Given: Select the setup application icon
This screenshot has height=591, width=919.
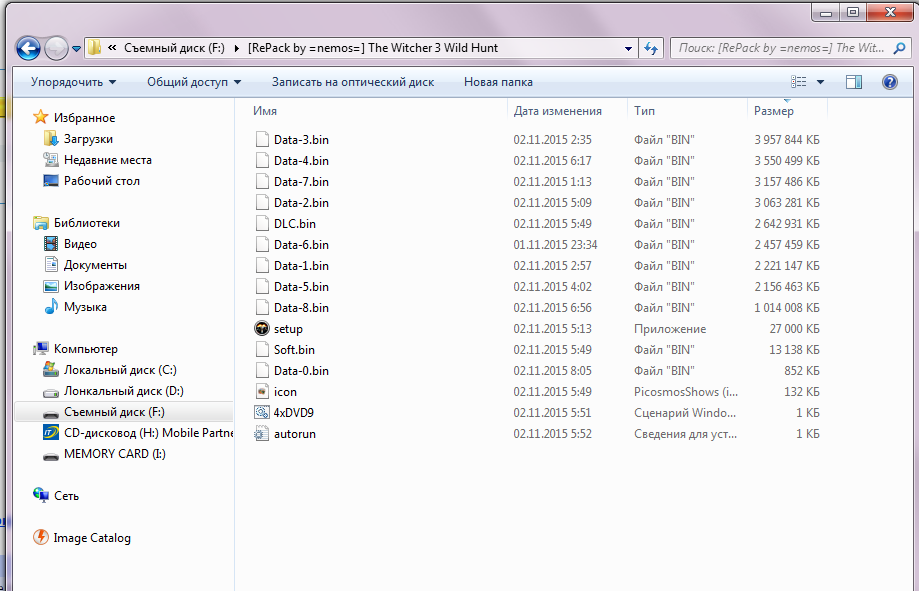Looking at the screenshot, I should click(x=261, y=328).
